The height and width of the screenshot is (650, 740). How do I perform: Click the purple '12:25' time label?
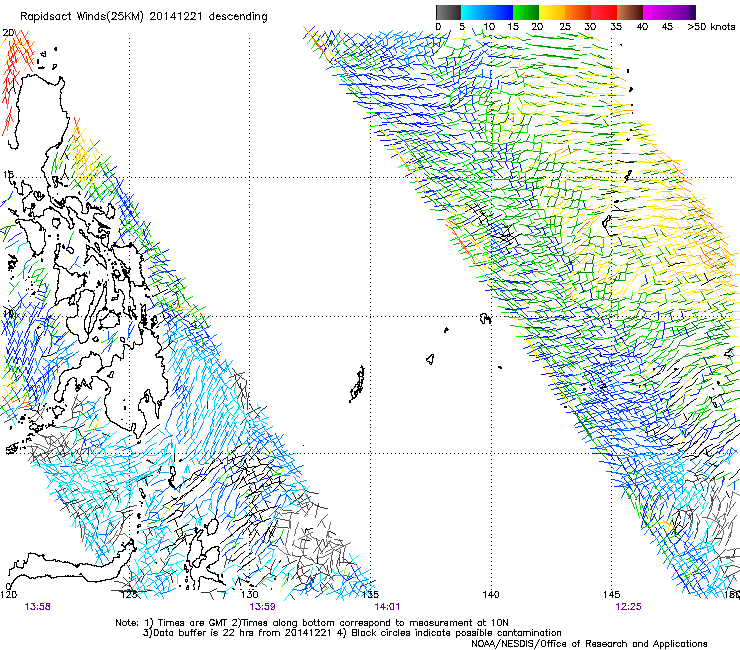tap(629, 607)
